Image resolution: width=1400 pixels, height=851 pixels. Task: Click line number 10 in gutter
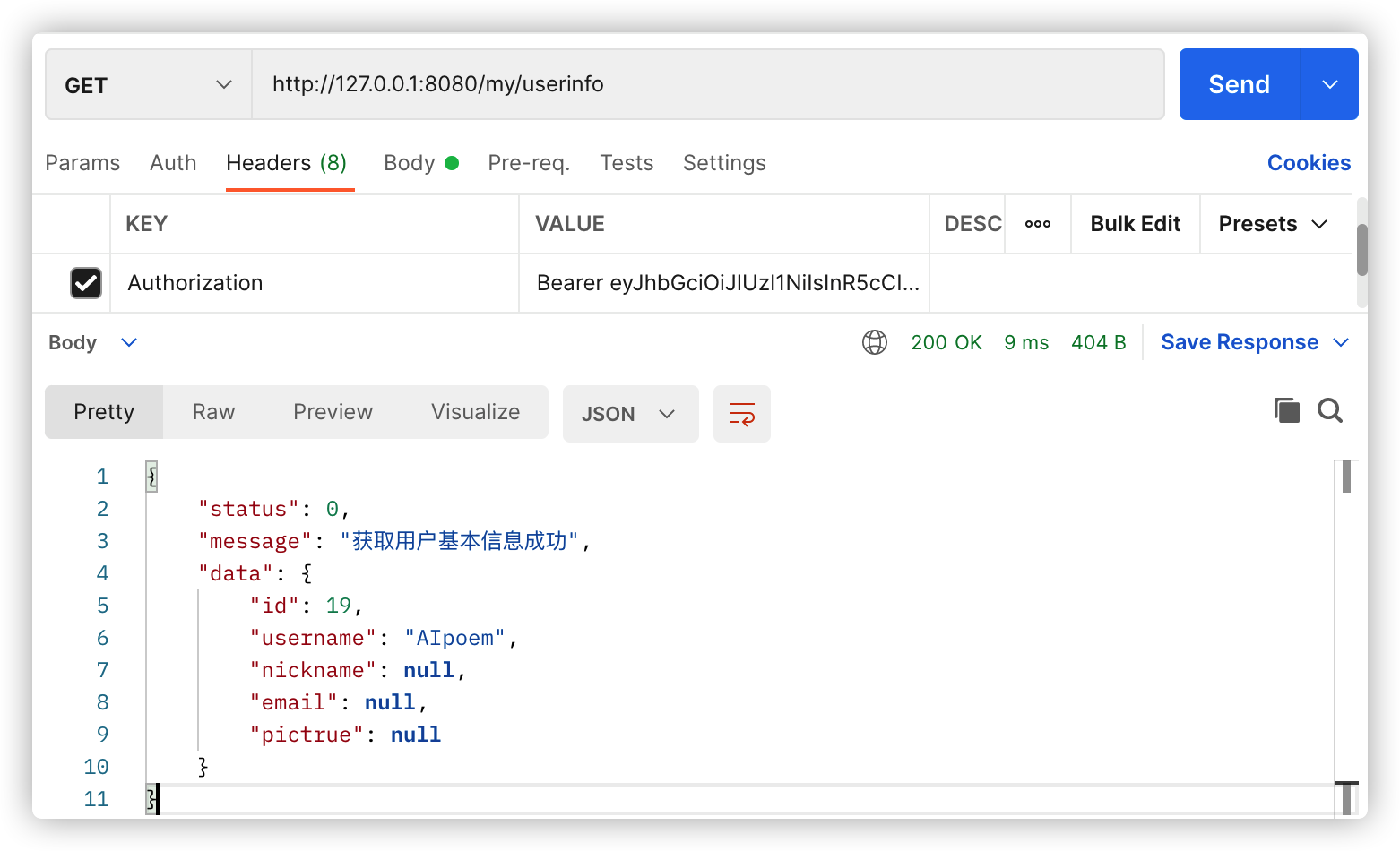click(x=96, y=767)
